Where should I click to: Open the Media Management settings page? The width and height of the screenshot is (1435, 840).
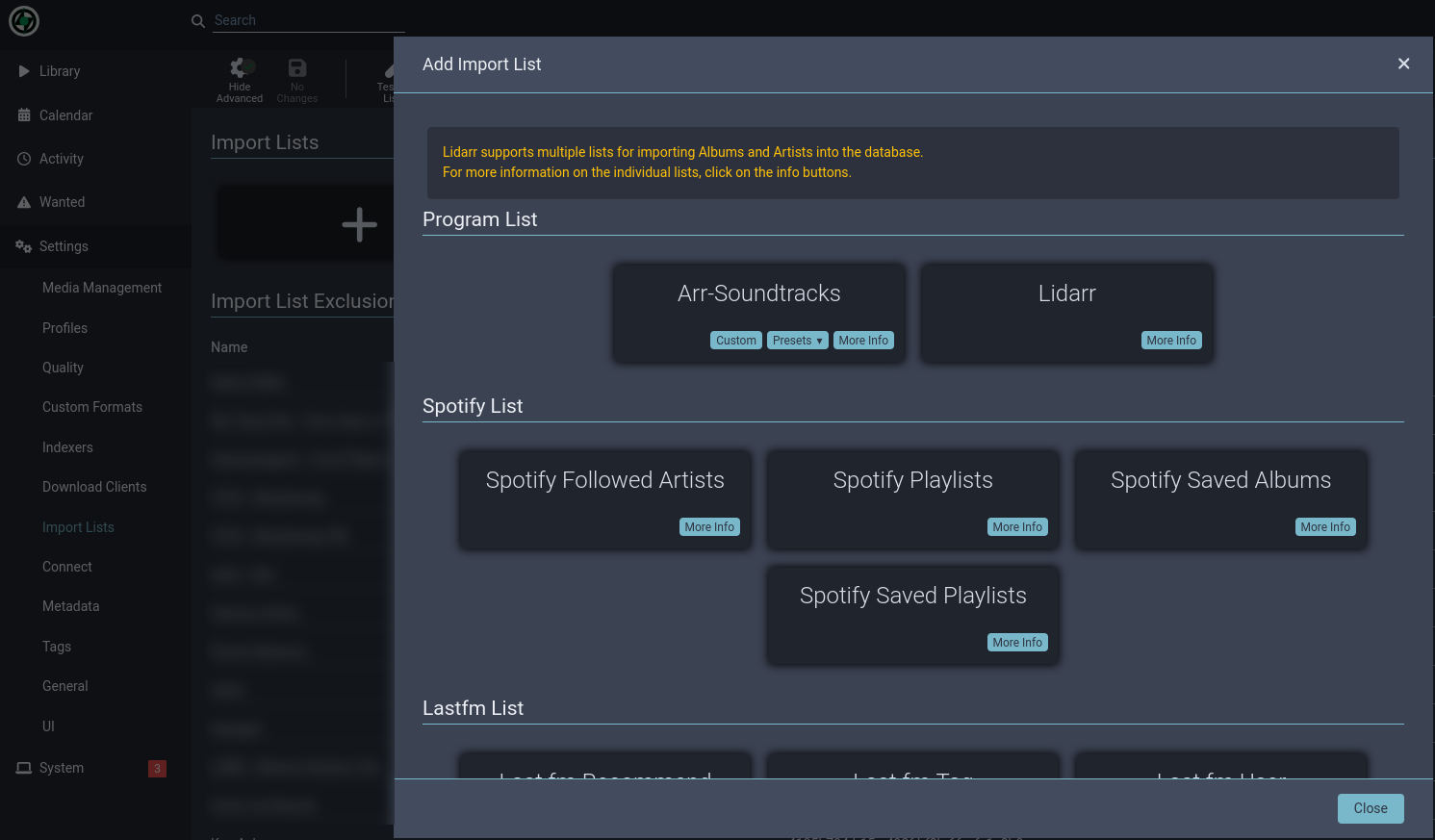pyautogui.click(x=102, y=288)
